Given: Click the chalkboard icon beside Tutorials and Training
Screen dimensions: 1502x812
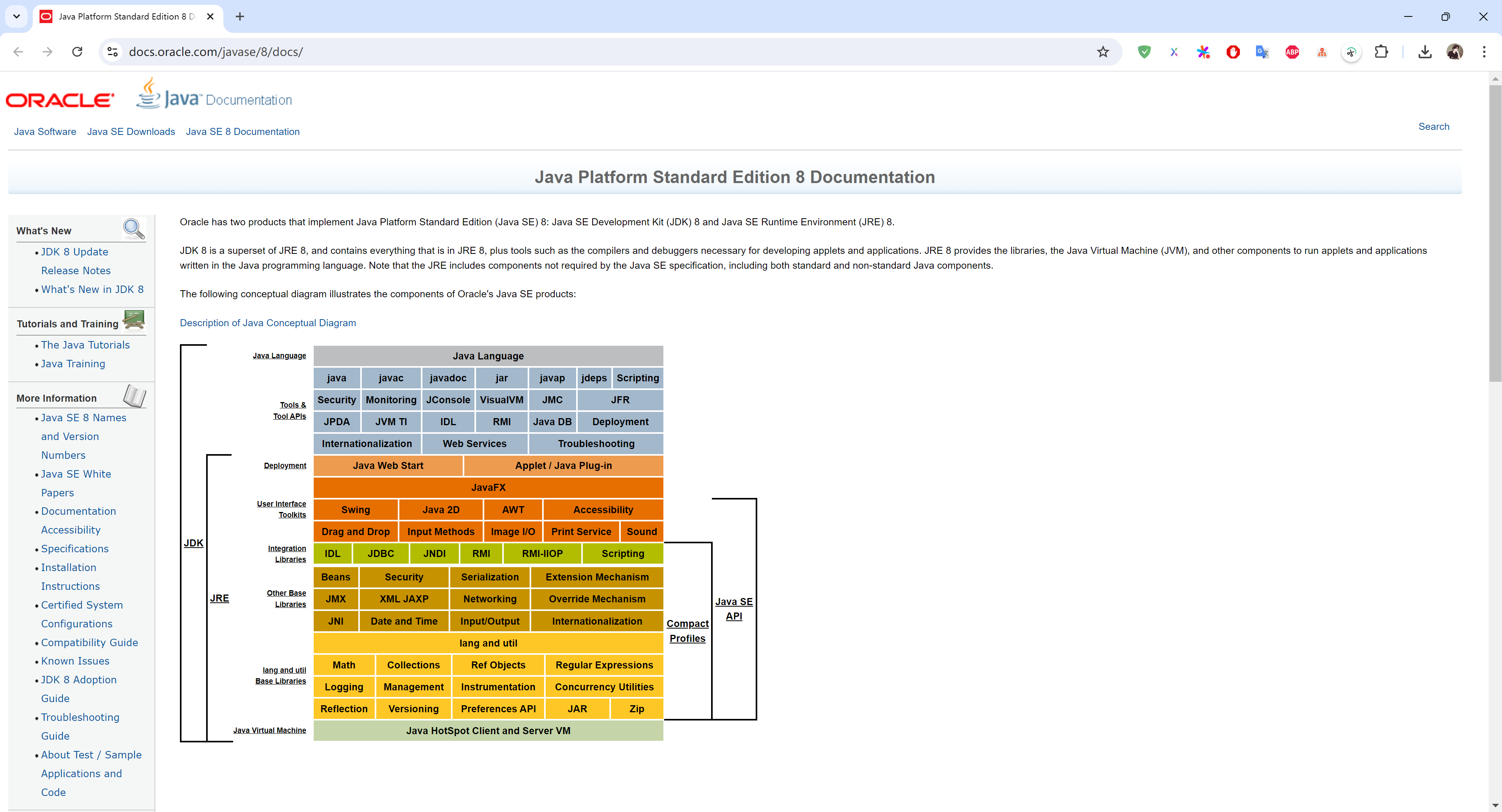Looking at the screenshot, I should pos(134,320).
